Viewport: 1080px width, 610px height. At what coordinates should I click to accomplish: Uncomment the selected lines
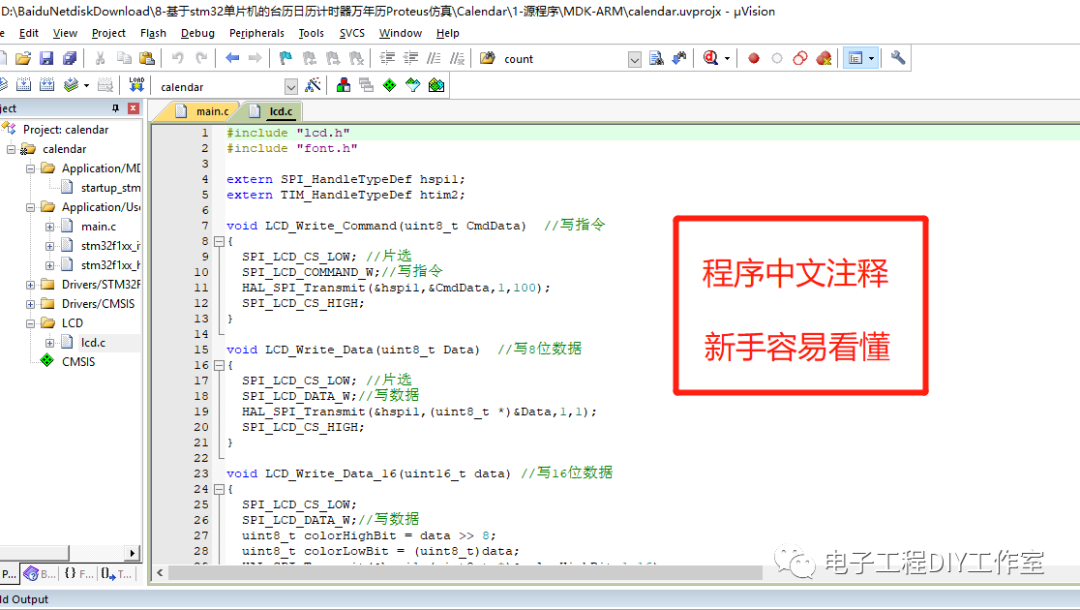pyautogui.click(x=457, y=59)
